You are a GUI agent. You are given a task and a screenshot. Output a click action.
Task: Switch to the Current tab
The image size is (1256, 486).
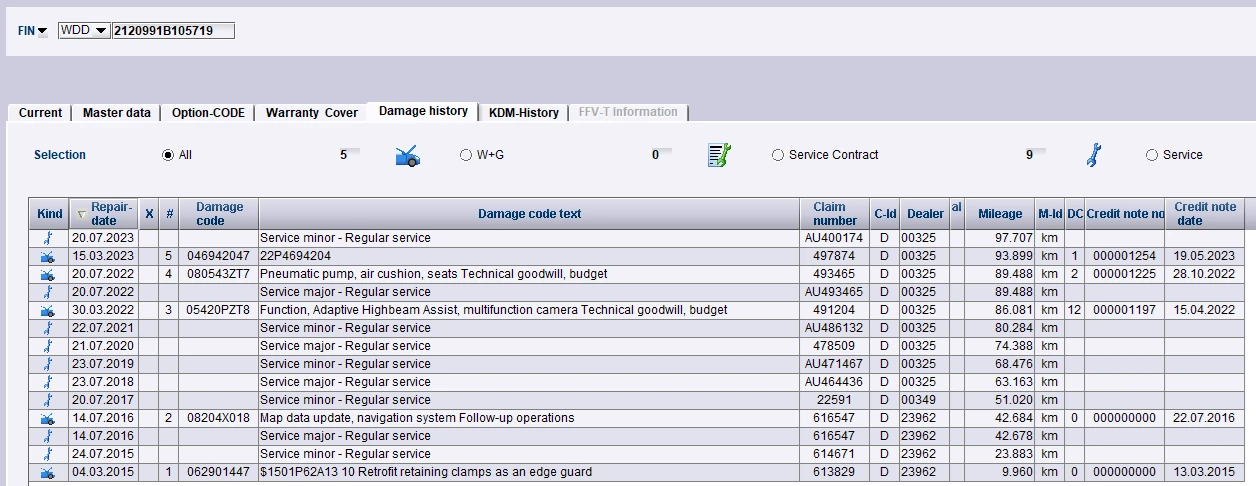[x=40, y=113]
